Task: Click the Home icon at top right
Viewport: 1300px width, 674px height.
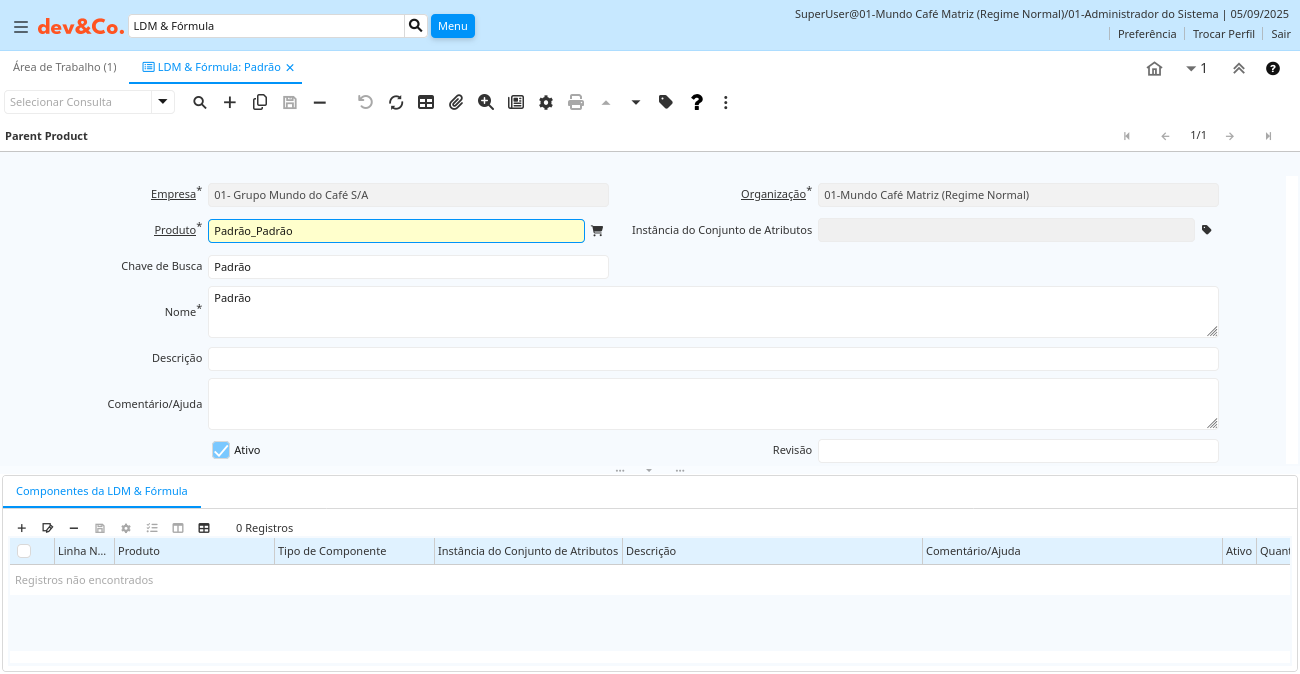Action: (1154, 69)
